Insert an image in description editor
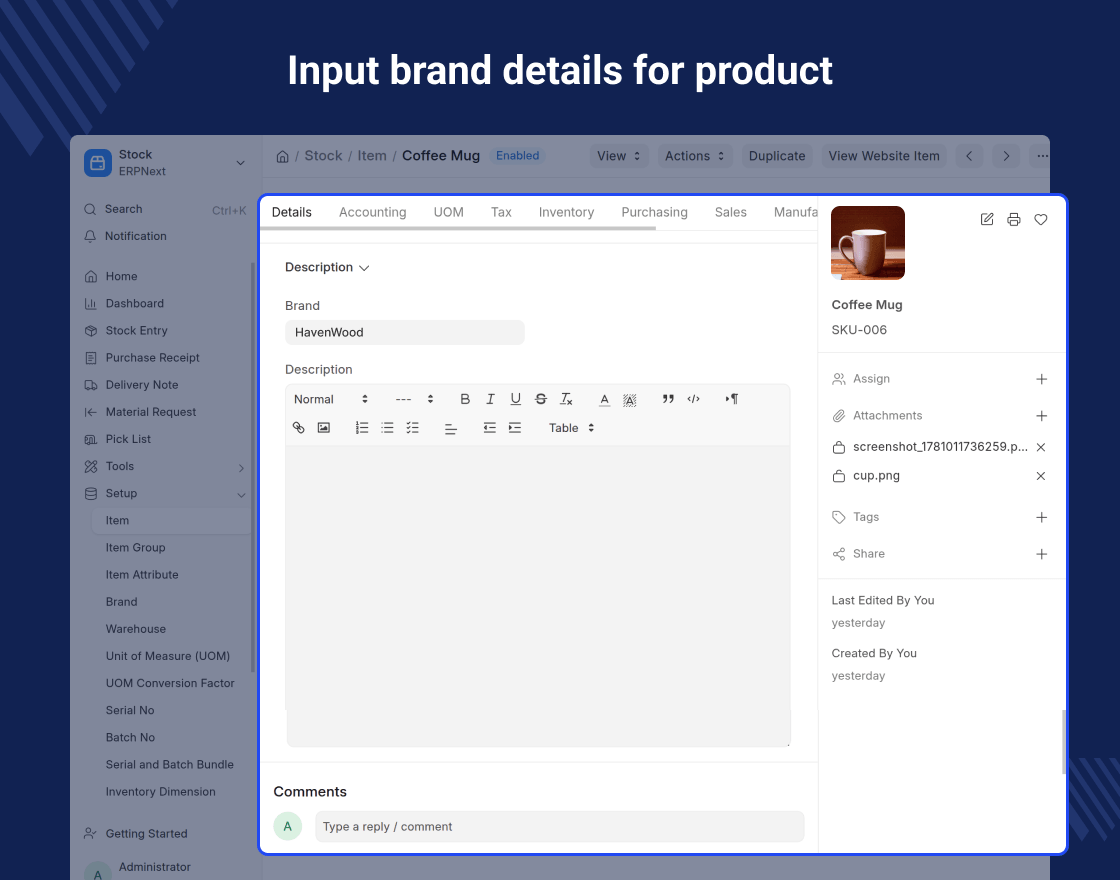 [324, 428]
